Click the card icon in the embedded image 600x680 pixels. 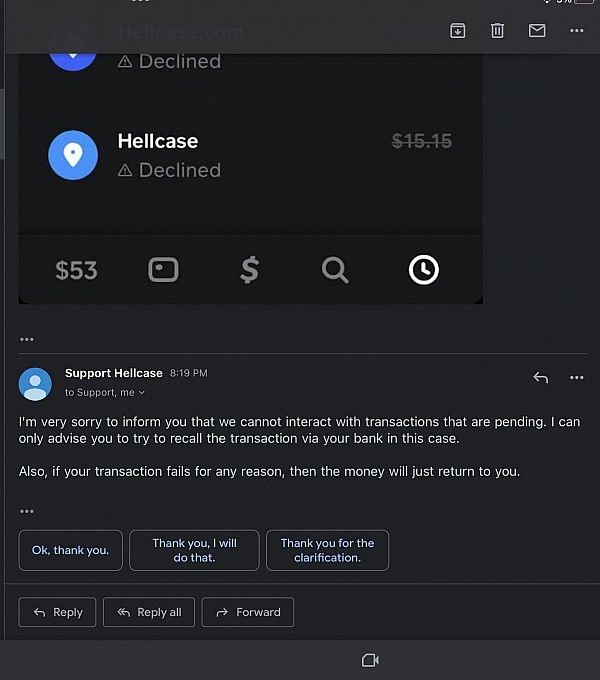click(163, 270)
